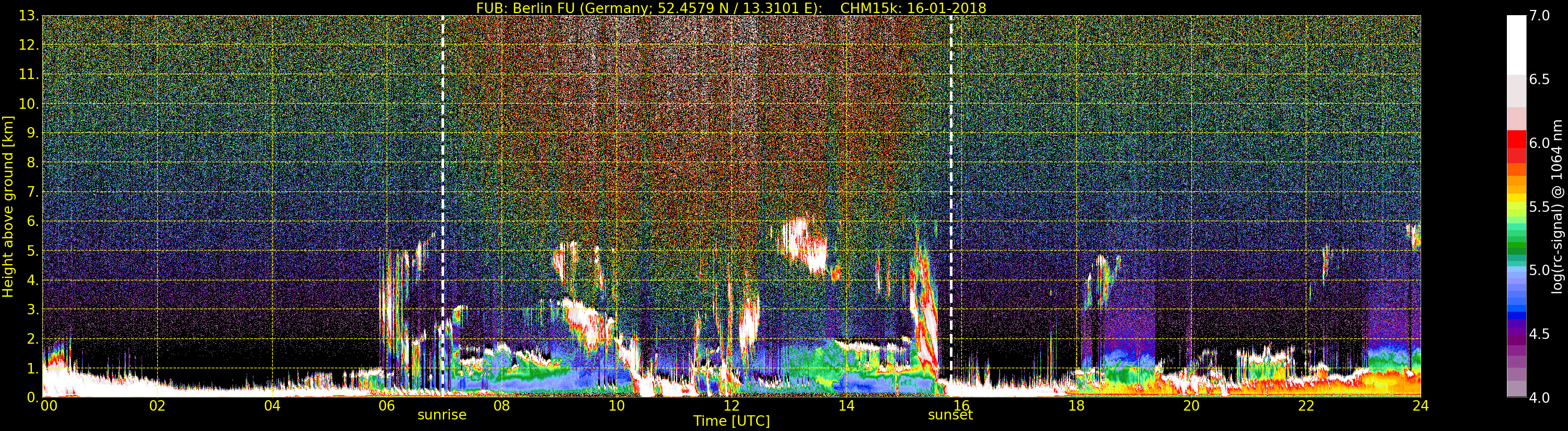The width and height of the screenshot is (1568, 431).
Task: Click the time tick label '20'
Action: (1191, 406)
